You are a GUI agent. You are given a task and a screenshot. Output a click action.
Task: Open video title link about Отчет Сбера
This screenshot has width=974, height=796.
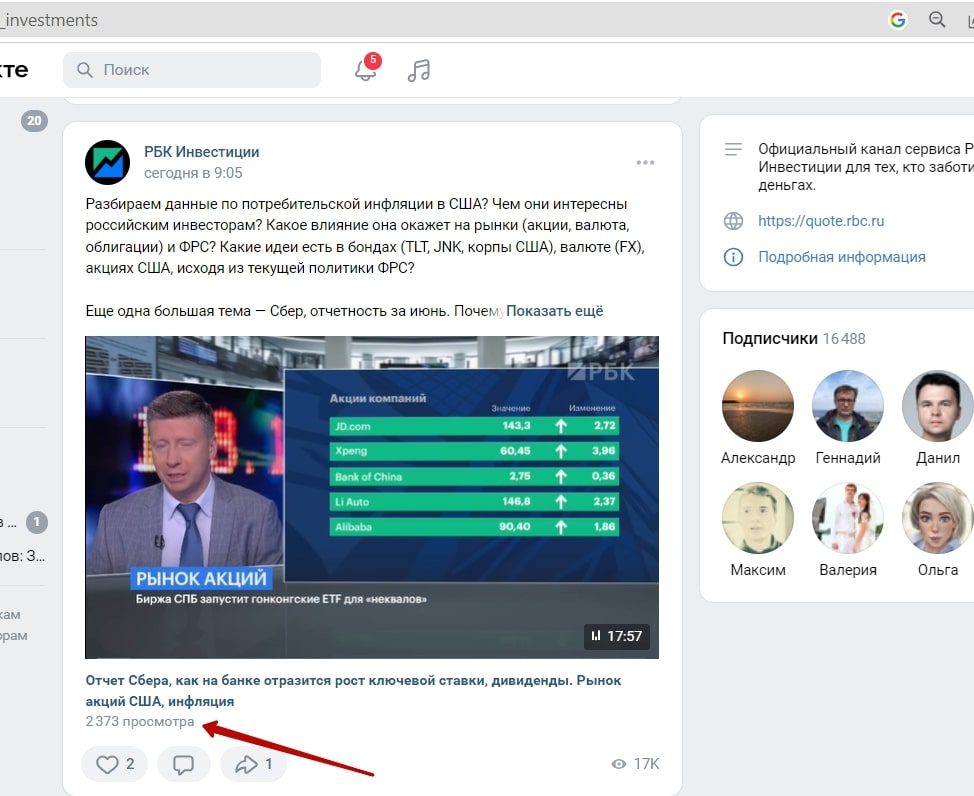tap(353, 690)
